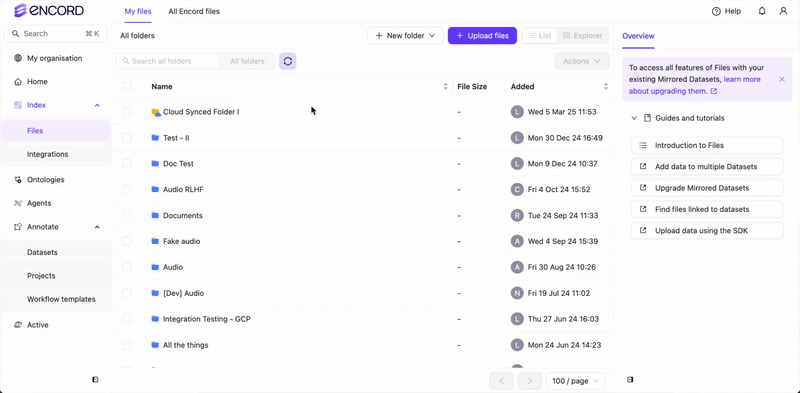
Task: Click the Added column sort arrows
Action: (x=606, y=87)
